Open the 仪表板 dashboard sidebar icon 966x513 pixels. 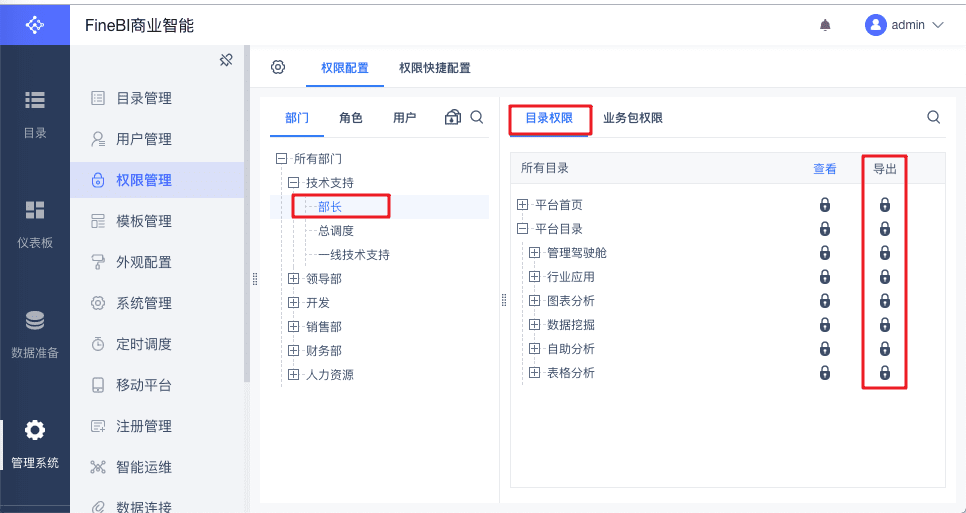pos(35,223)
